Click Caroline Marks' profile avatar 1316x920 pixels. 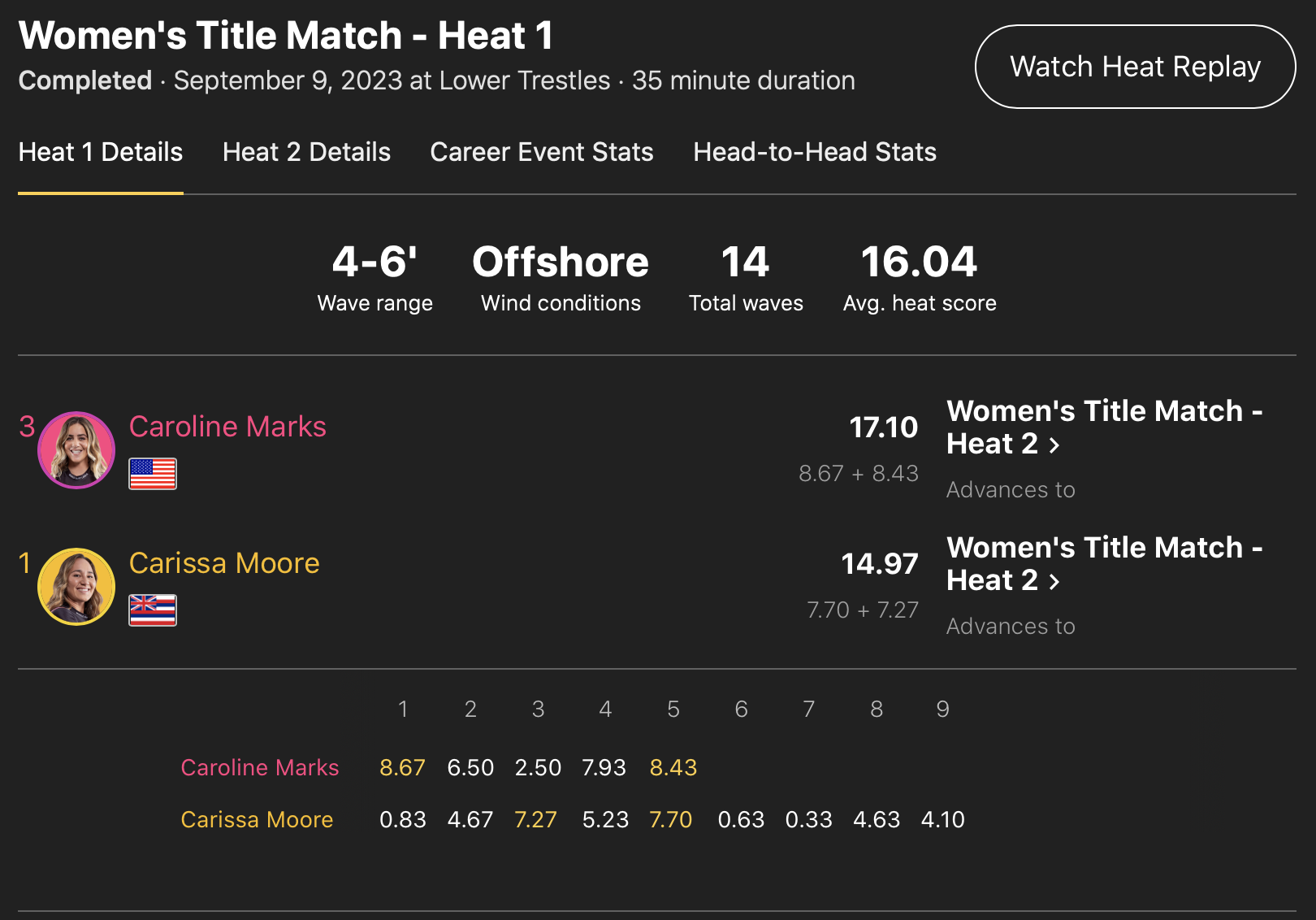tap(76, 450)
